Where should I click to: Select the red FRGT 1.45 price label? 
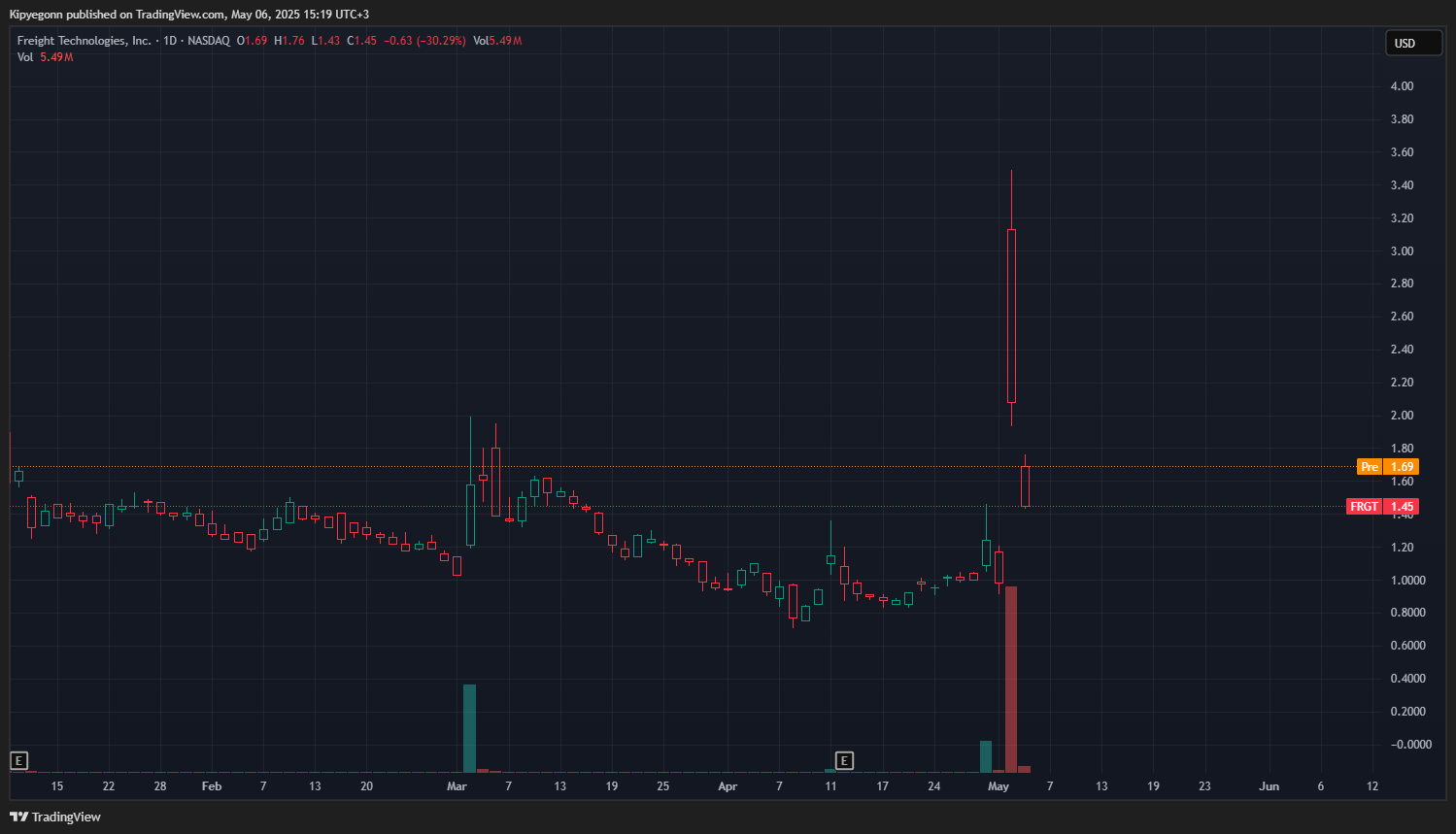coord(1382,507)
